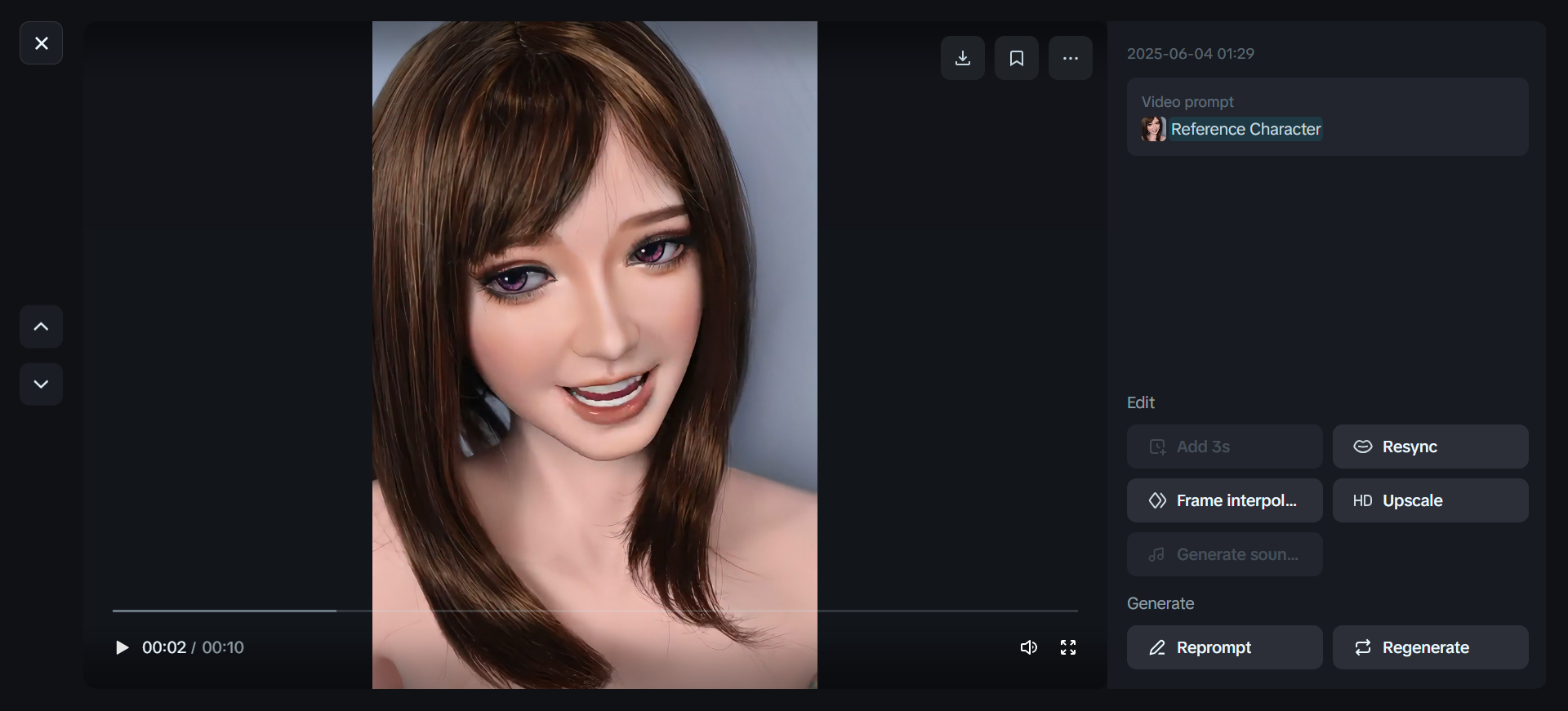
Task: Regenerate the video
Action: tap(1431, 647)
